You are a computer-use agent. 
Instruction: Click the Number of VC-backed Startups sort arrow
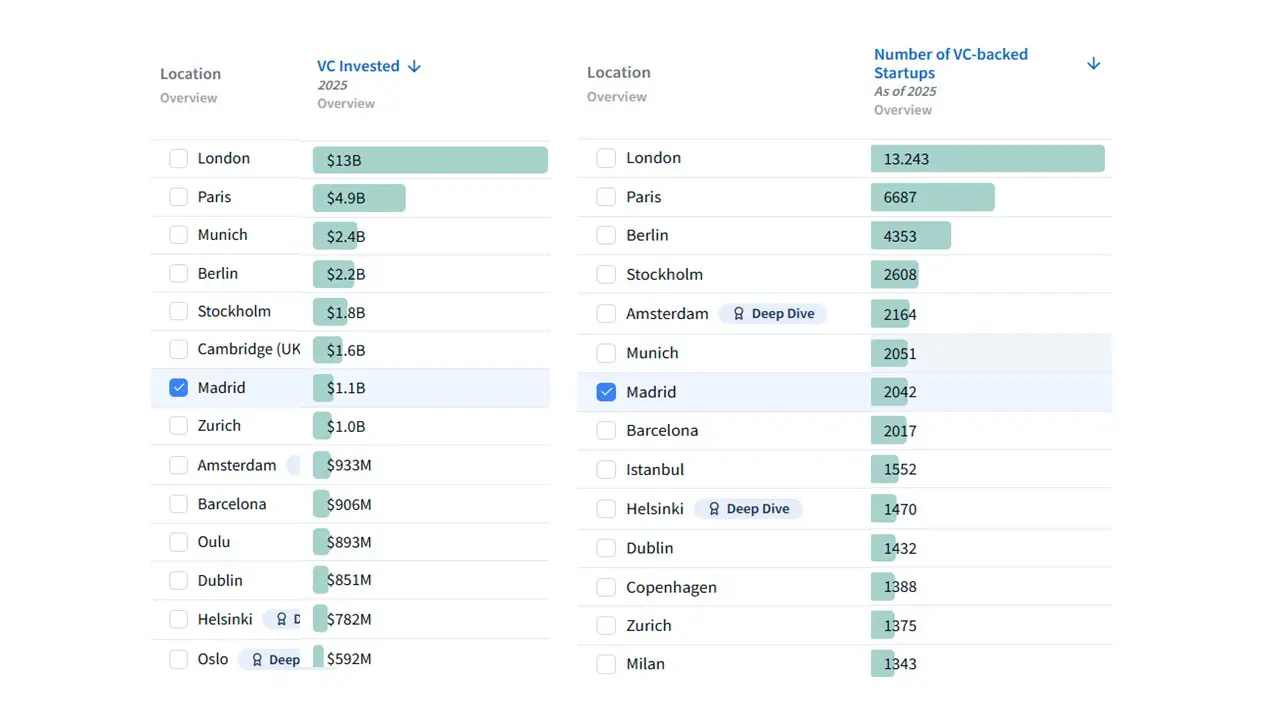coord(1093,64)
